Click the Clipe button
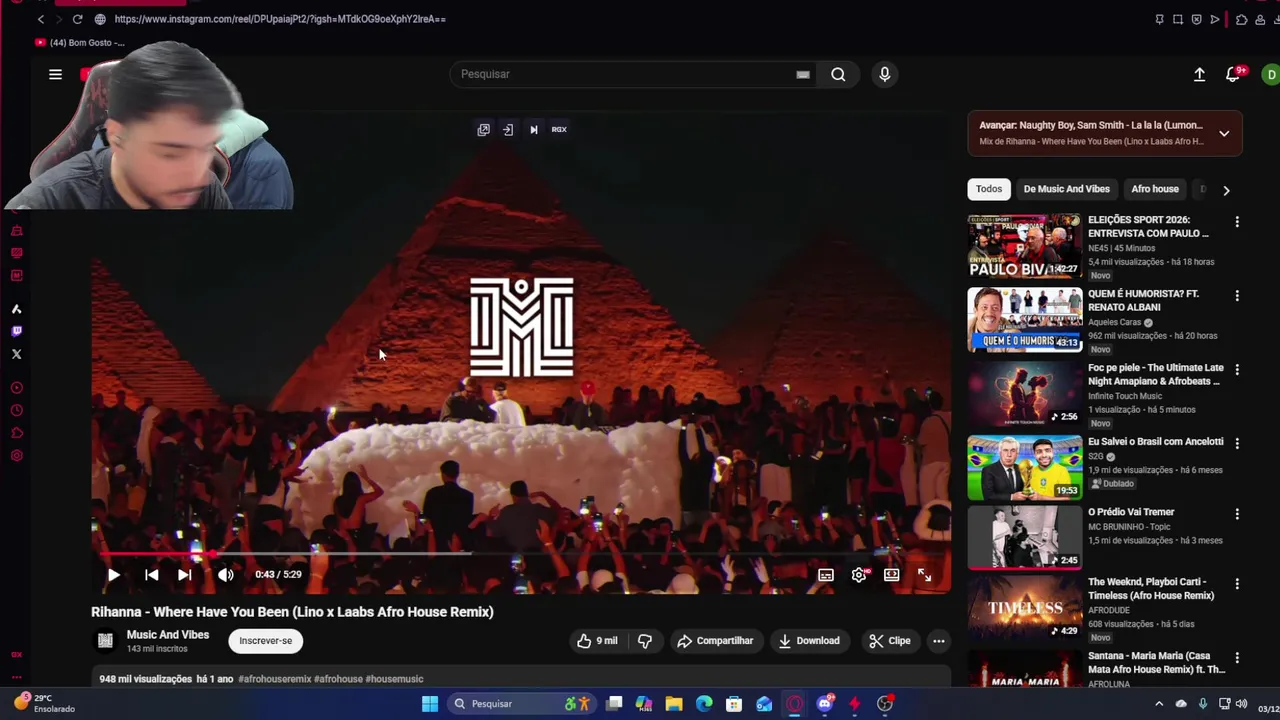Viewport: 1280px width, 720px height. [890, 641]
